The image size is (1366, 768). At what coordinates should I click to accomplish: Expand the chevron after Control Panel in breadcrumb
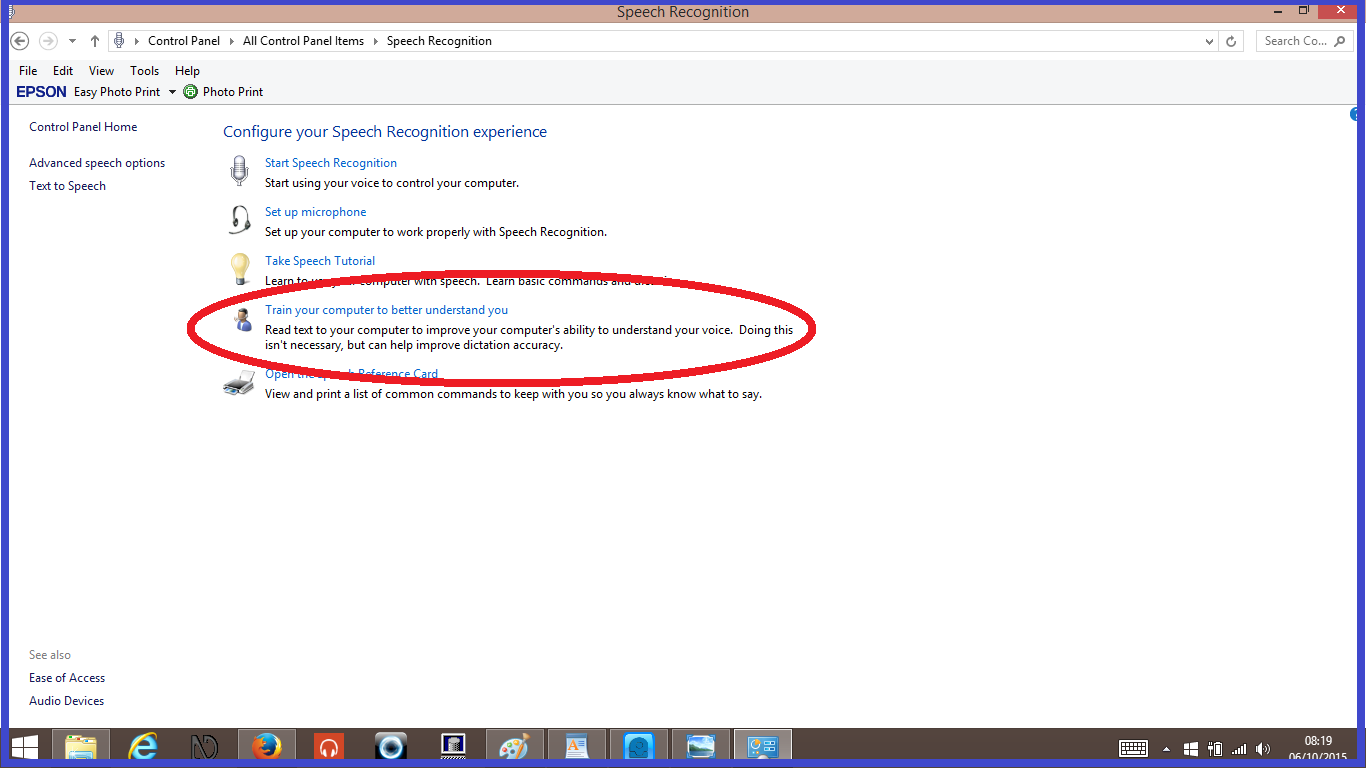[x=231, y=41]
